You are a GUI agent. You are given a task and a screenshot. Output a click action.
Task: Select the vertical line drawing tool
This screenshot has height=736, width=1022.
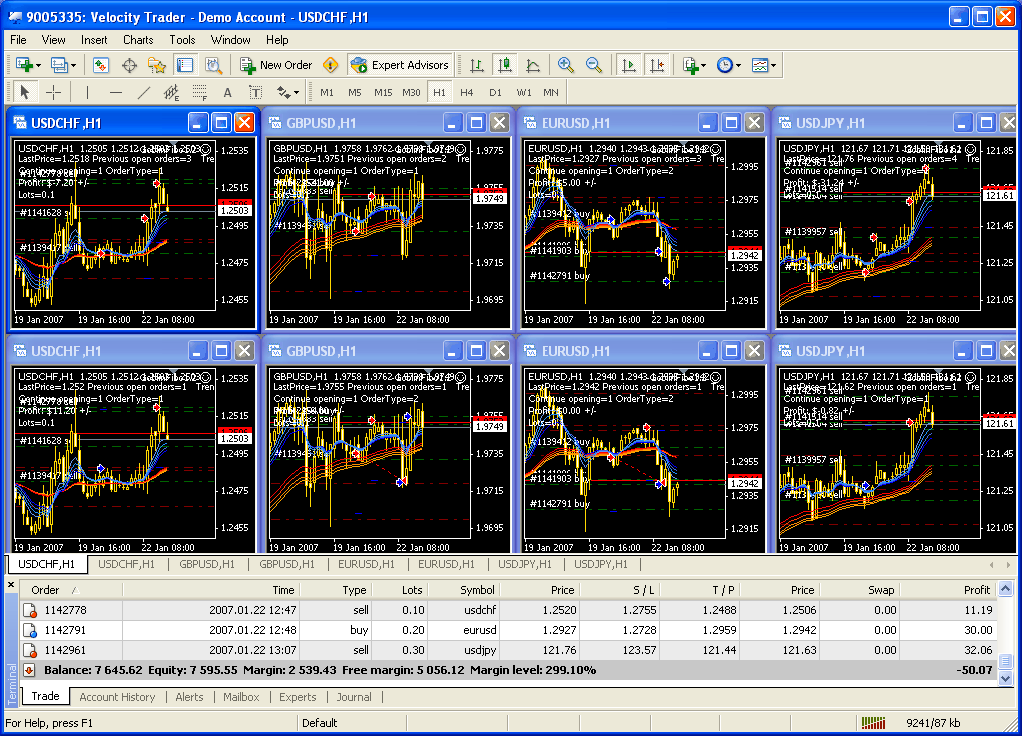[x=87, y=92]
